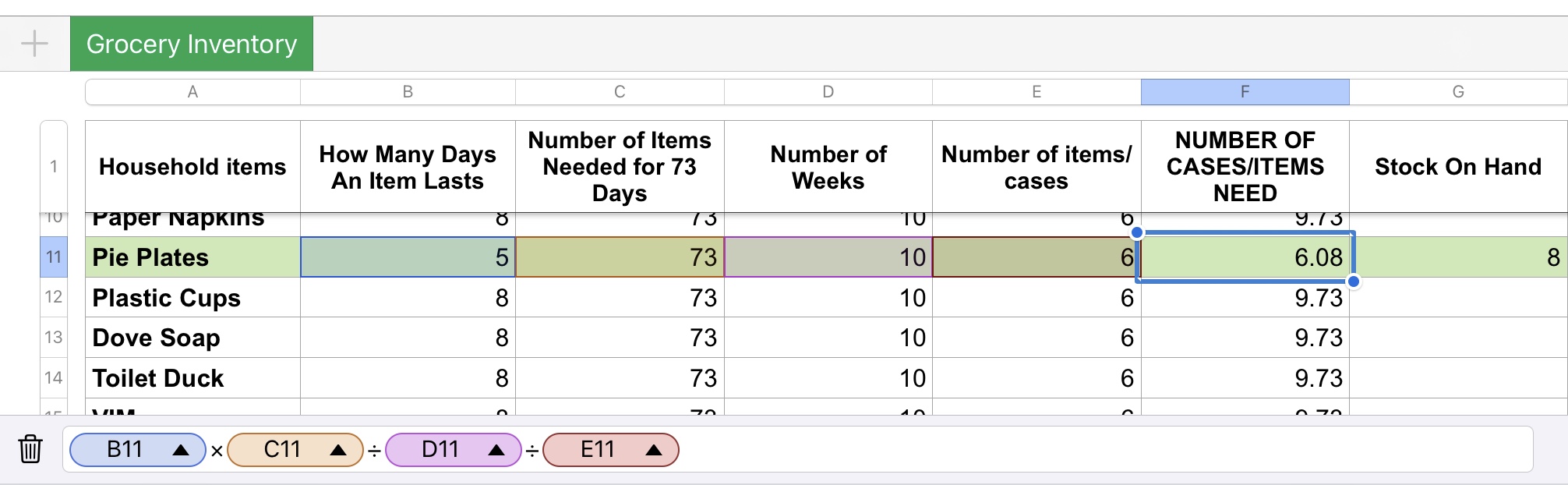Select the Stock On Hand header cell
Screen dimensions: 1568x485
coord(1457,166)
